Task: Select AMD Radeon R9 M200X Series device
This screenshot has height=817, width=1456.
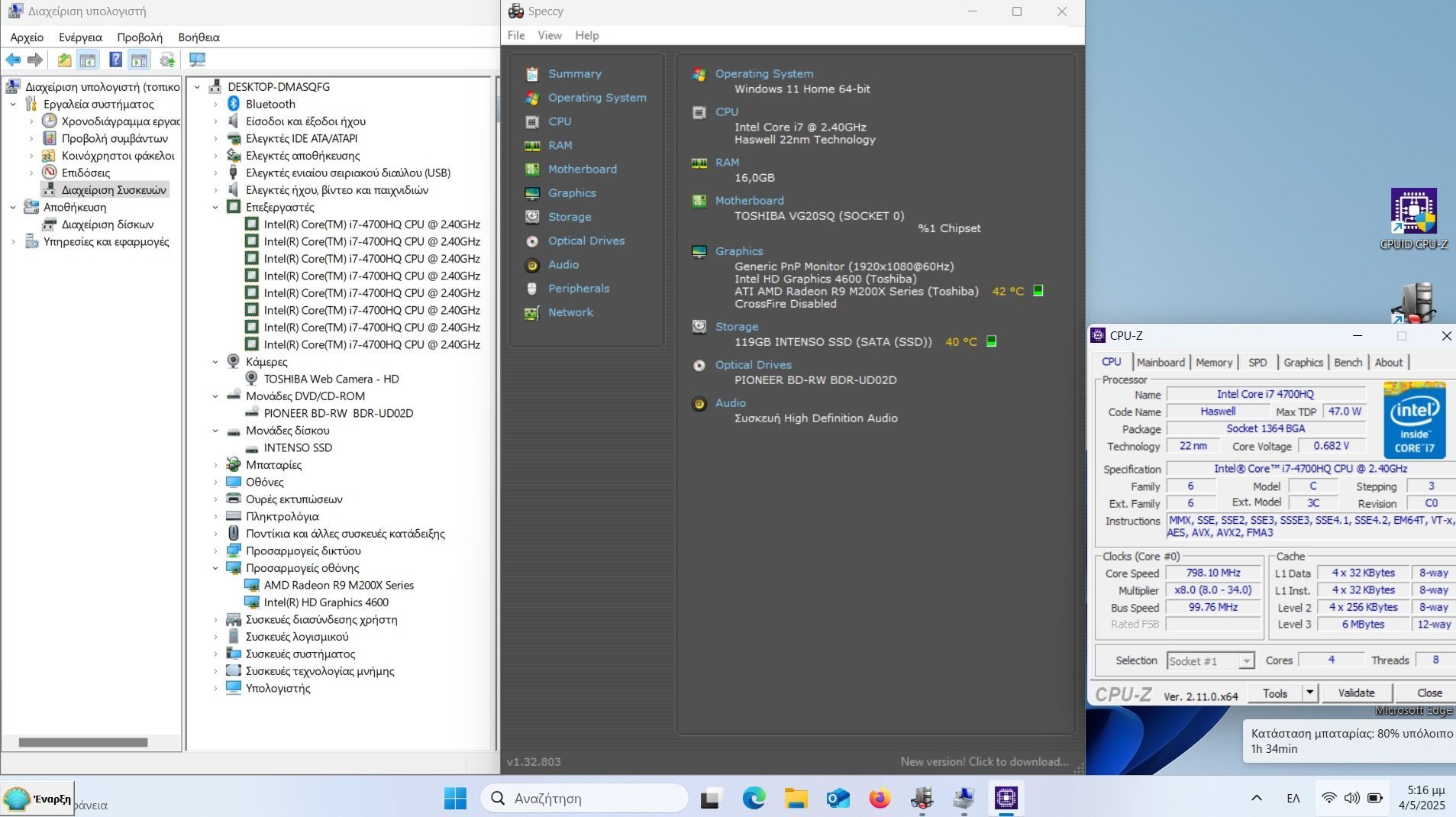Action: [338, 586]
